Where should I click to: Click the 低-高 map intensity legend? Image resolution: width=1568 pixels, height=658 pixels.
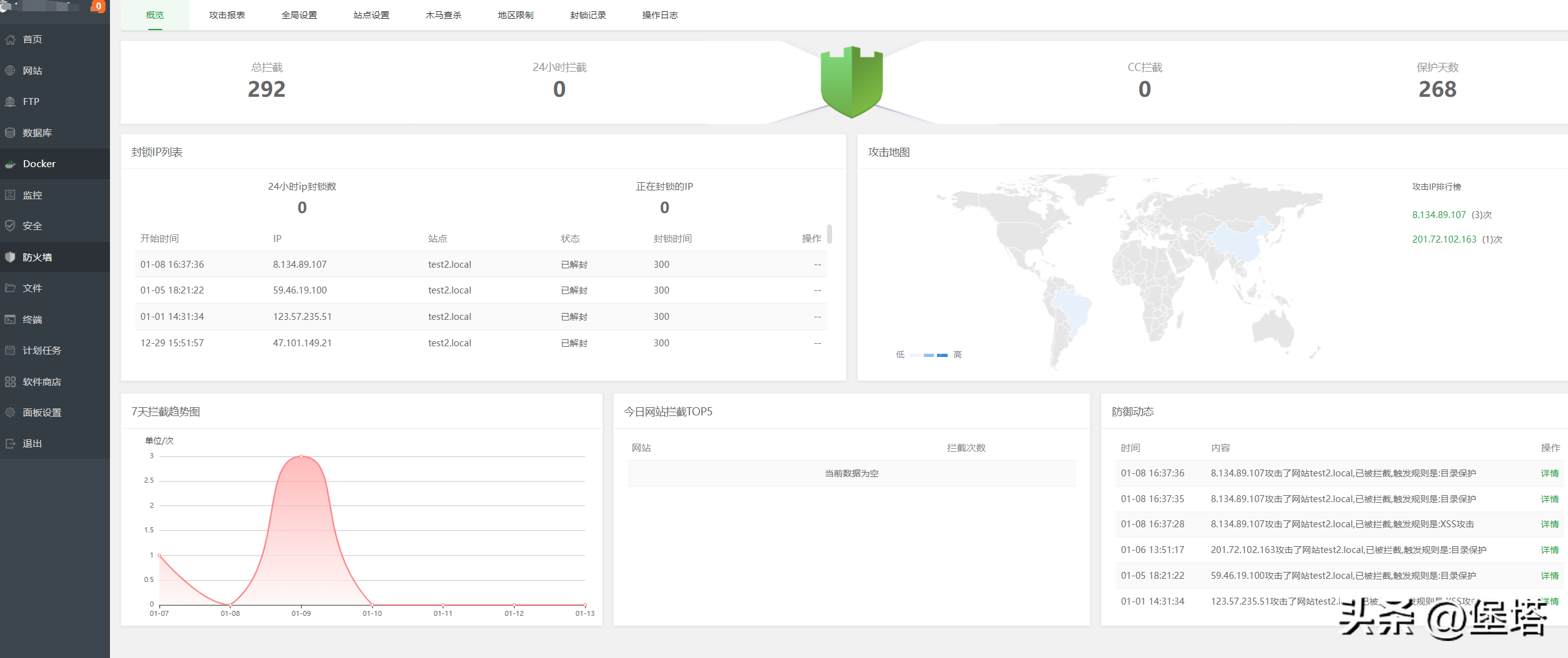(x=928, y=355)
